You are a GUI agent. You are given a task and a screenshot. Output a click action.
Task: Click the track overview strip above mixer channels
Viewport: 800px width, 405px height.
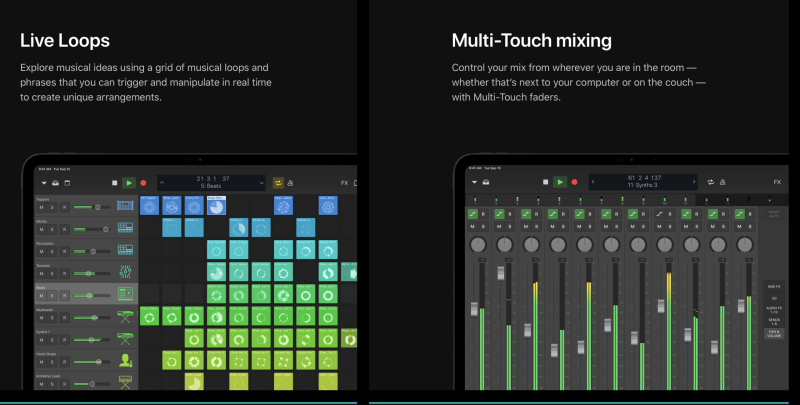tap(627, 199)
